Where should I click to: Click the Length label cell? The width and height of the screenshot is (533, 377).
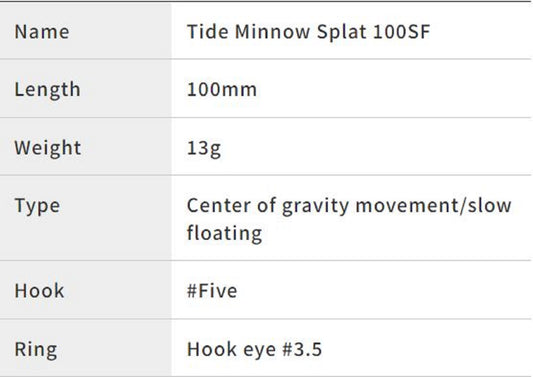coord(86,89)
